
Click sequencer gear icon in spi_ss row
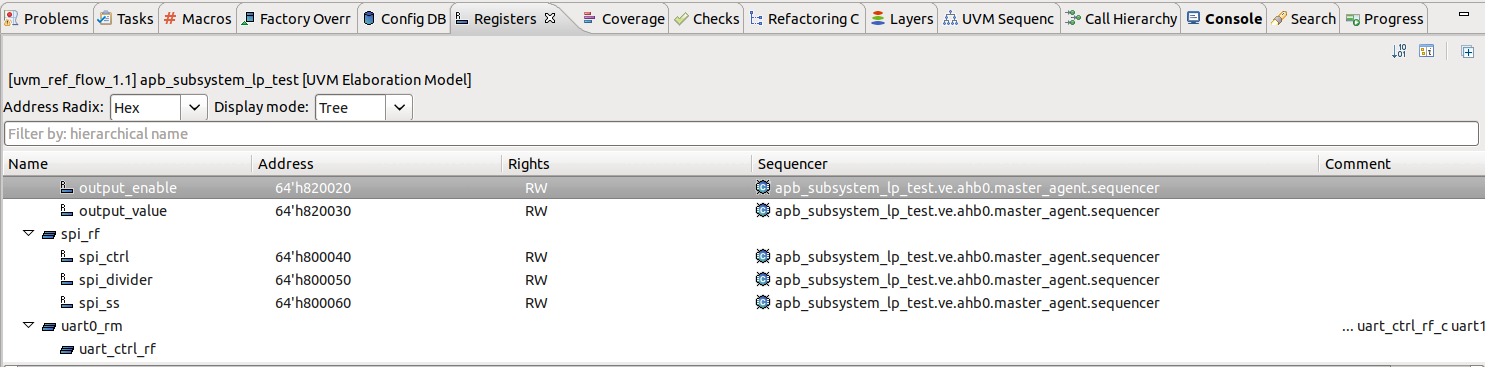[x=764, y=303]
